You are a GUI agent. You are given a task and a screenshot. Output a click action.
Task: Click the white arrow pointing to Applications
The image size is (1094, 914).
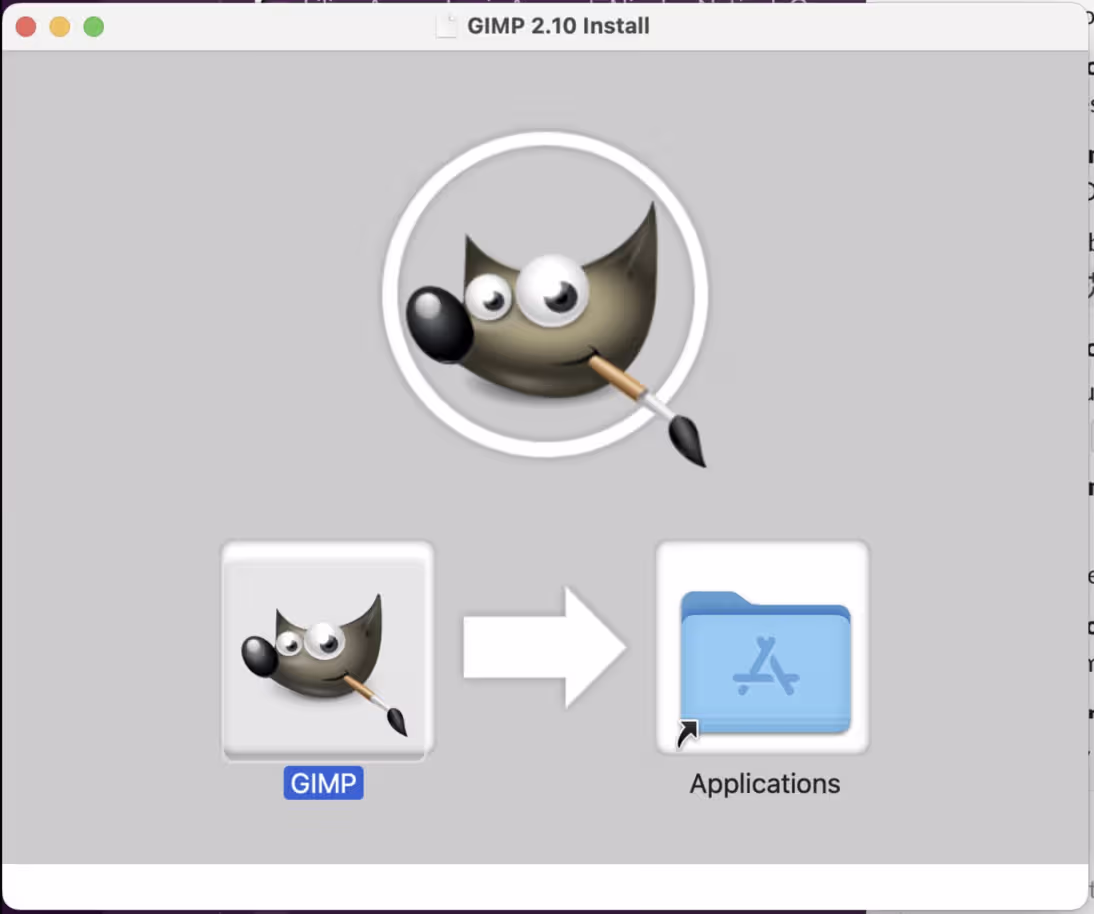(x=545, y=648)
